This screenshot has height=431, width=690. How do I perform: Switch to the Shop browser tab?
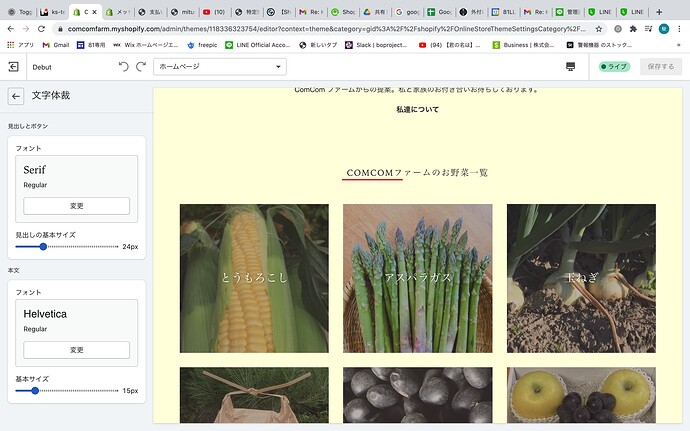click(x=343, y=12)
